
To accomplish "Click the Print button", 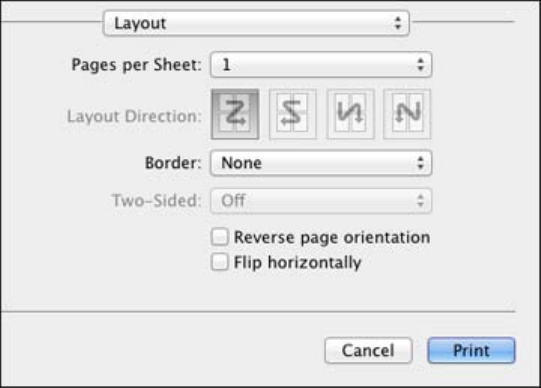I will click(471, 350).
